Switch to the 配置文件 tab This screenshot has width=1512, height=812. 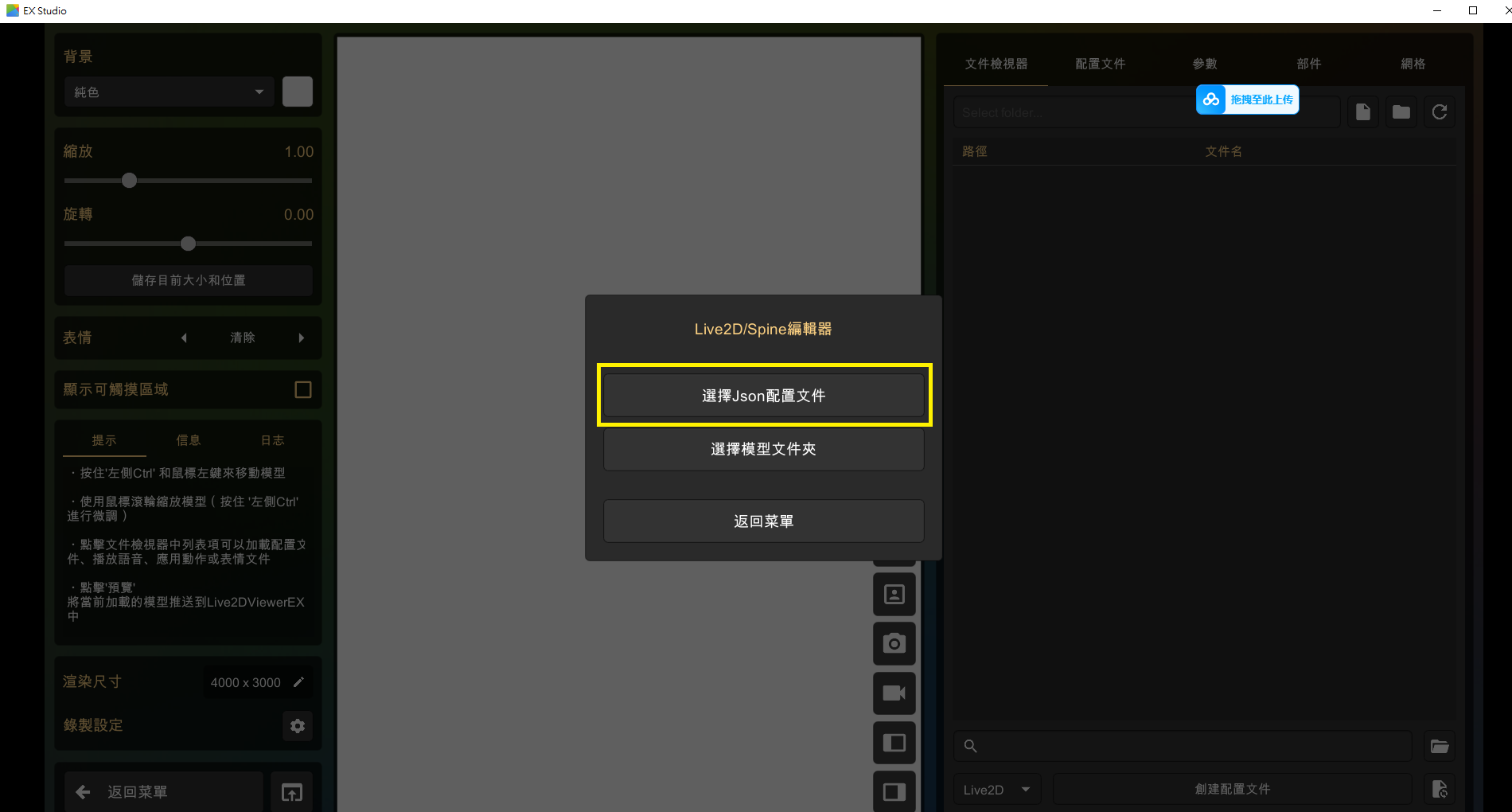point(1100,64)
